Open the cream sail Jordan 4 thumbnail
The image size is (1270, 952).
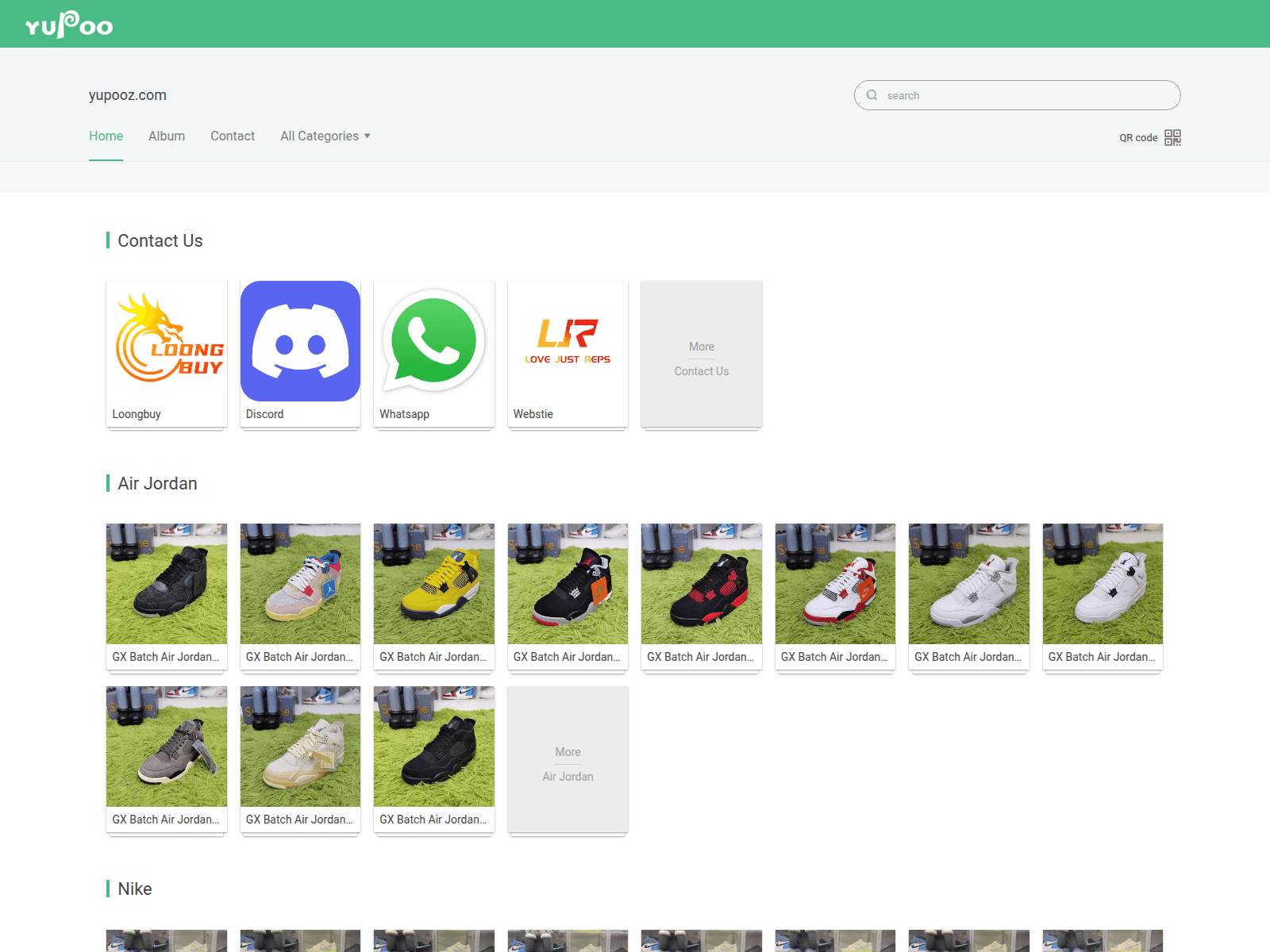[300, 747]
